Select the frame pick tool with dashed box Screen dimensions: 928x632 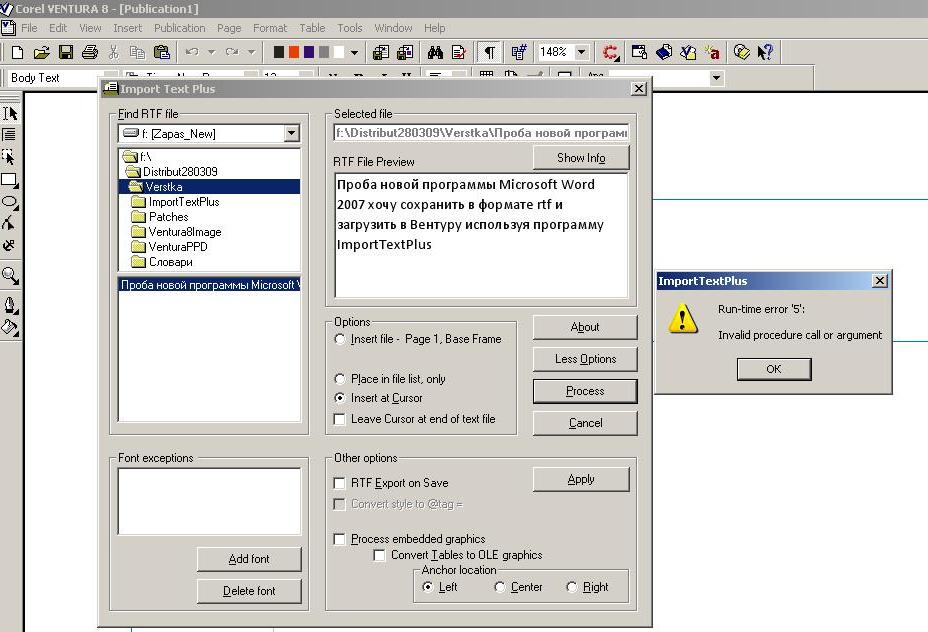9,157
